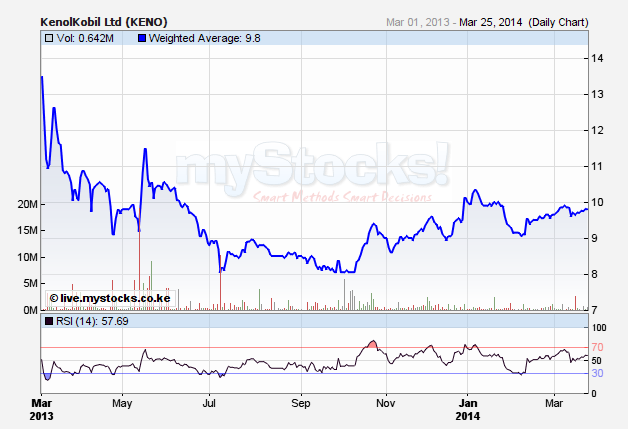Screen dimensions: 628x429
Task: Click the Vol legend swatch icon
Action: [x=49, y=38]
